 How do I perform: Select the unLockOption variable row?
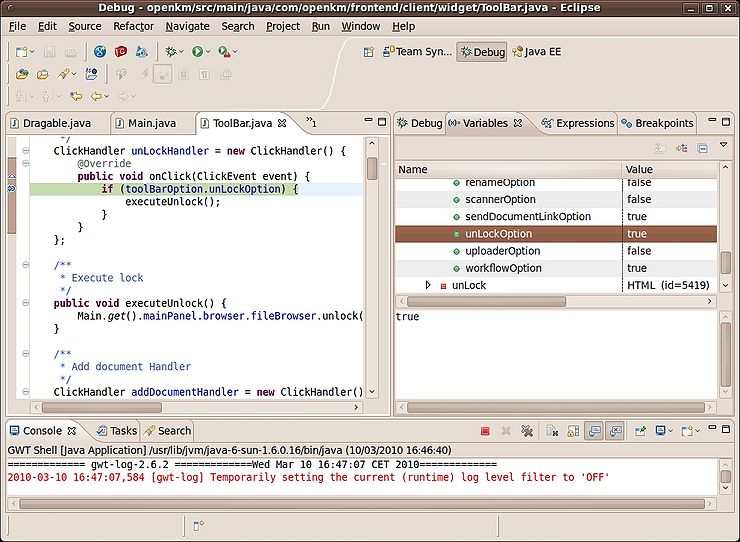[556, 234]
